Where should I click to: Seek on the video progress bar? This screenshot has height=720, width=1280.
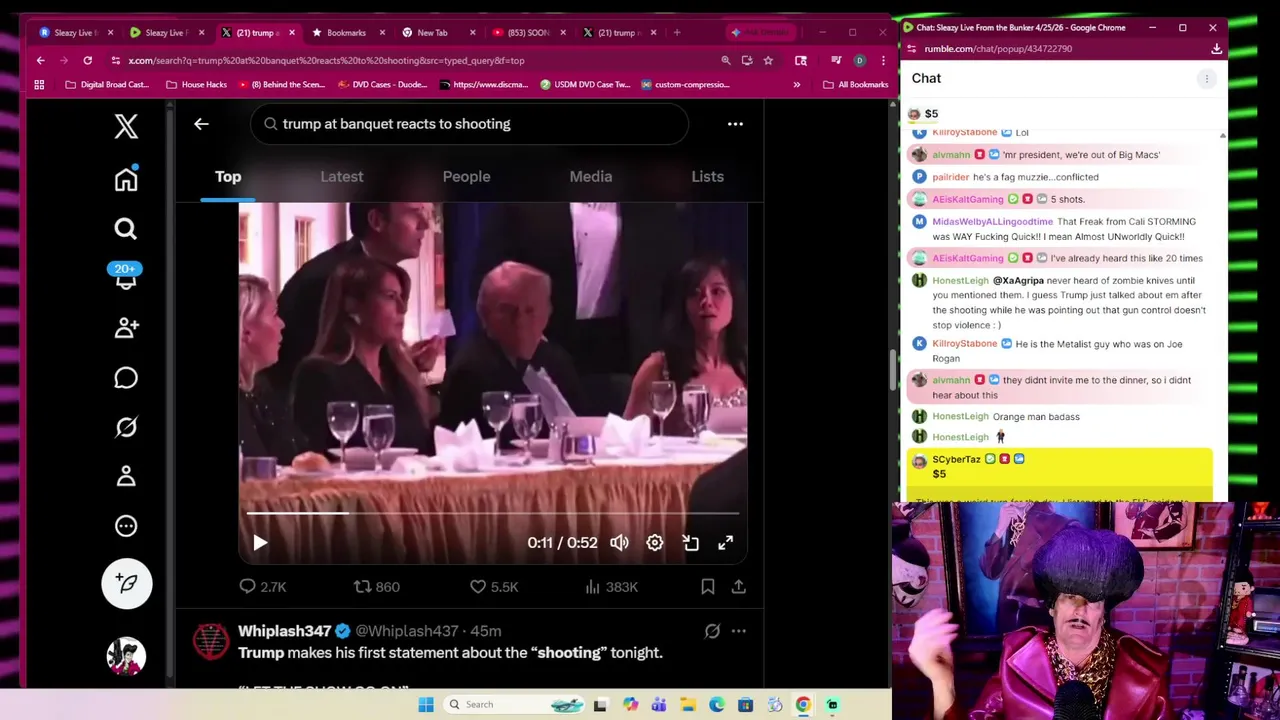click(x=492, y=514)
